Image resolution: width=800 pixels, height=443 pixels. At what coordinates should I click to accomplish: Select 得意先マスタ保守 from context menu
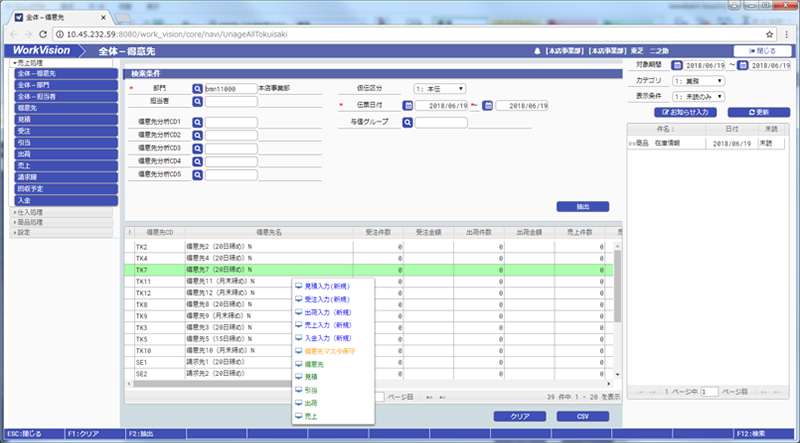329,351
